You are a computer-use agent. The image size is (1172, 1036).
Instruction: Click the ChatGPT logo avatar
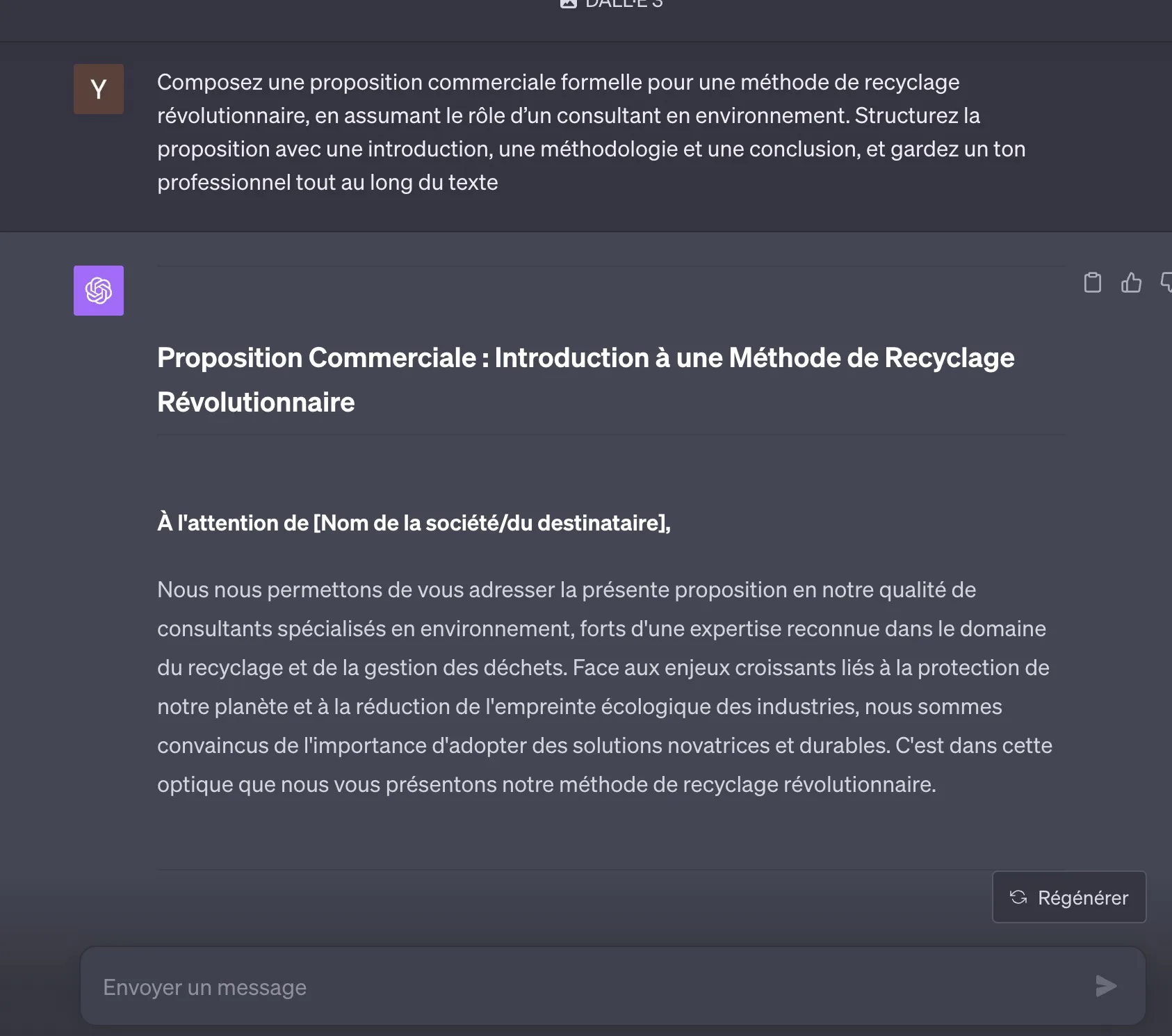point(99,291)
